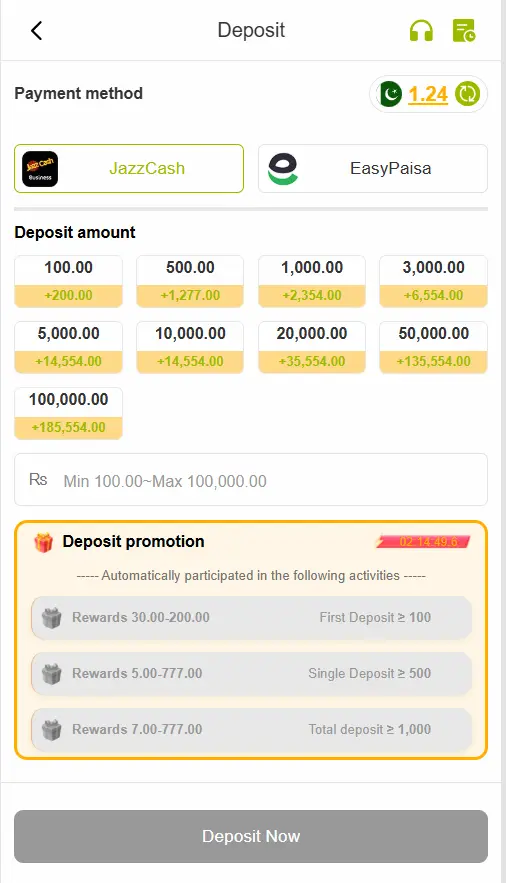506x883 pixels.
Task: Tap the Deposit Now button
Action: pyautogui.click(x=251, y=836)
